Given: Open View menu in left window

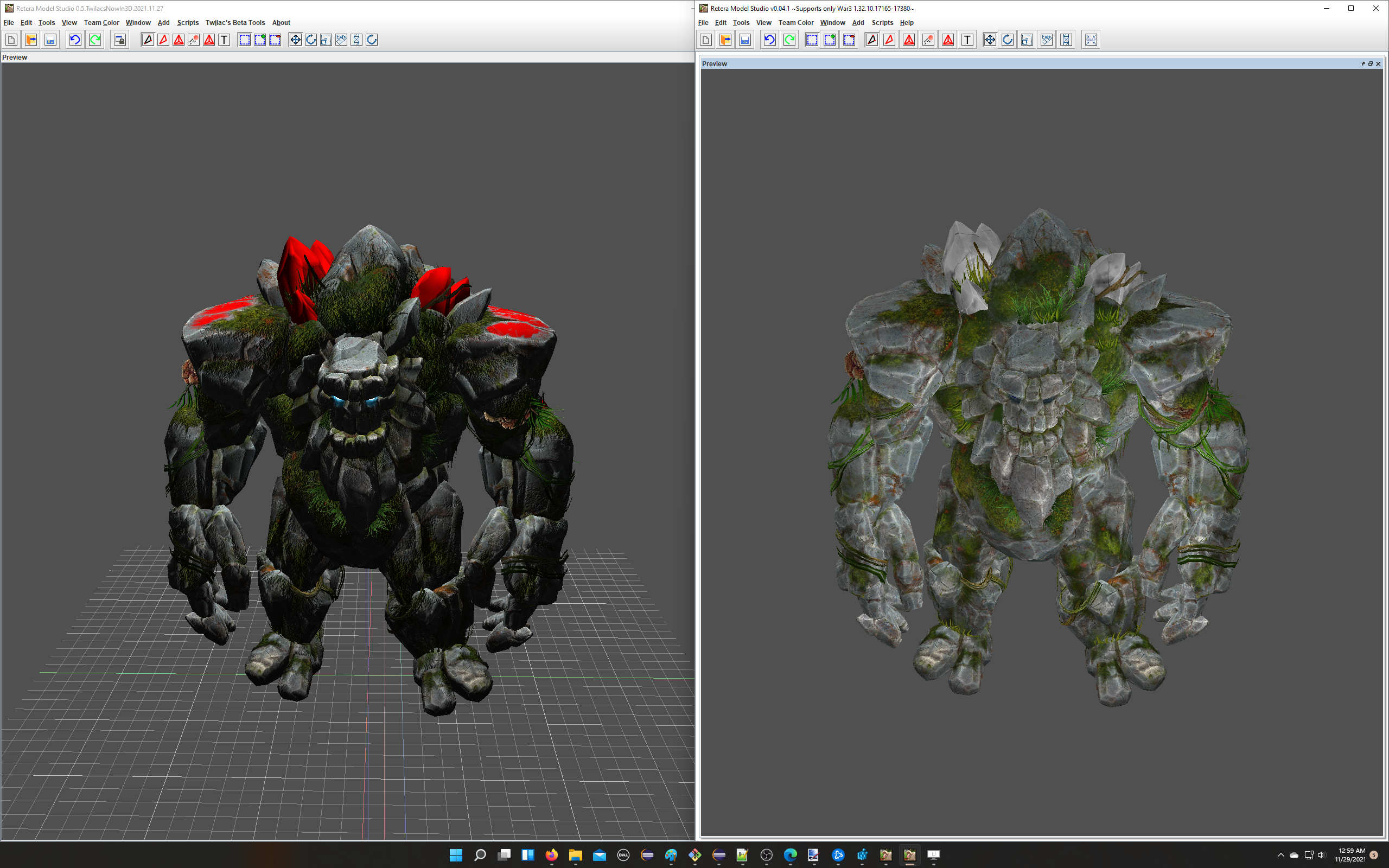Looking at the screenshot, I should coord(69,23).
